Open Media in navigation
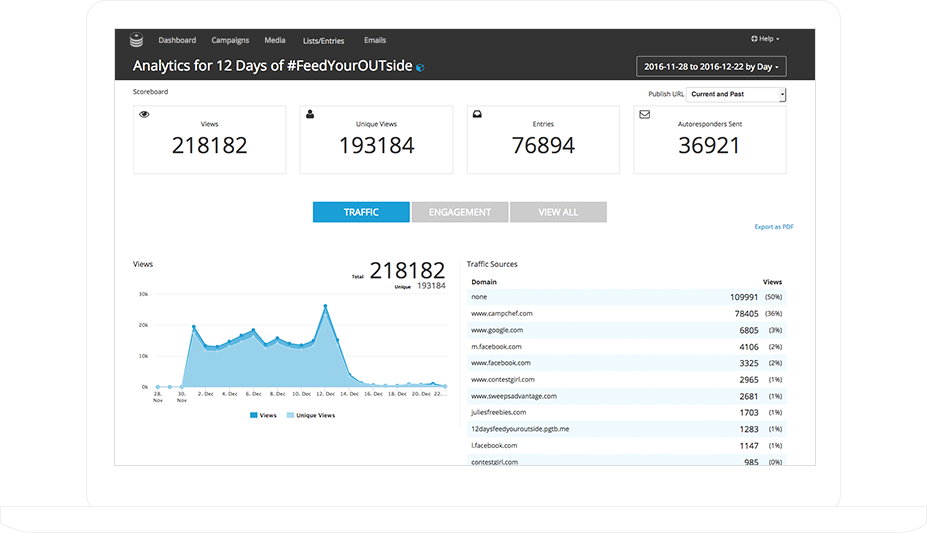 (275, 40)
